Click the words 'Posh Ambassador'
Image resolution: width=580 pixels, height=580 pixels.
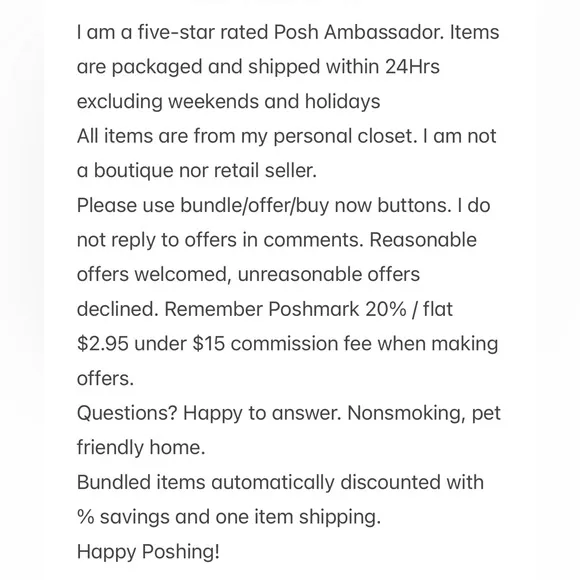pos(358,32)
